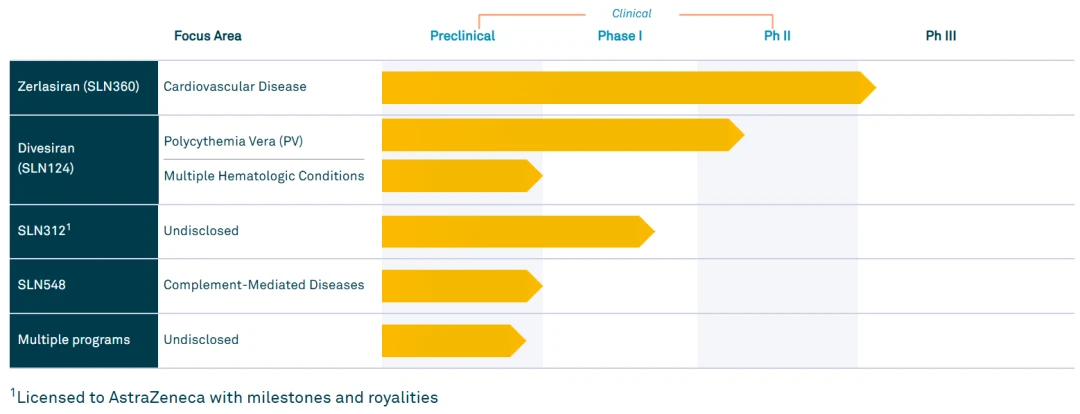This screenshot has height=414, width=1080.
Task: Select Complement-Mediated Diseases focus area
Action: pyautogui.click(x=264, y=285)
